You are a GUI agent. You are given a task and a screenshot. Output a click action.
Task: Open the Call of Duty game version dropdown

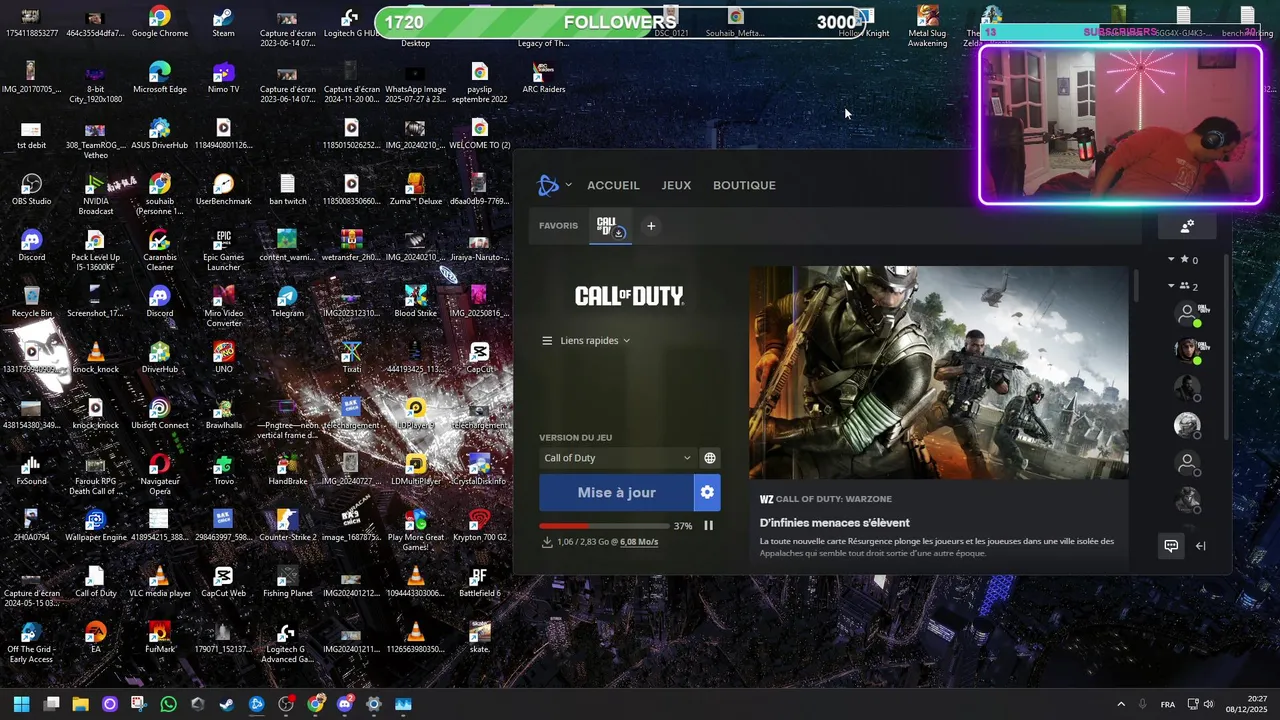(617, 458)
